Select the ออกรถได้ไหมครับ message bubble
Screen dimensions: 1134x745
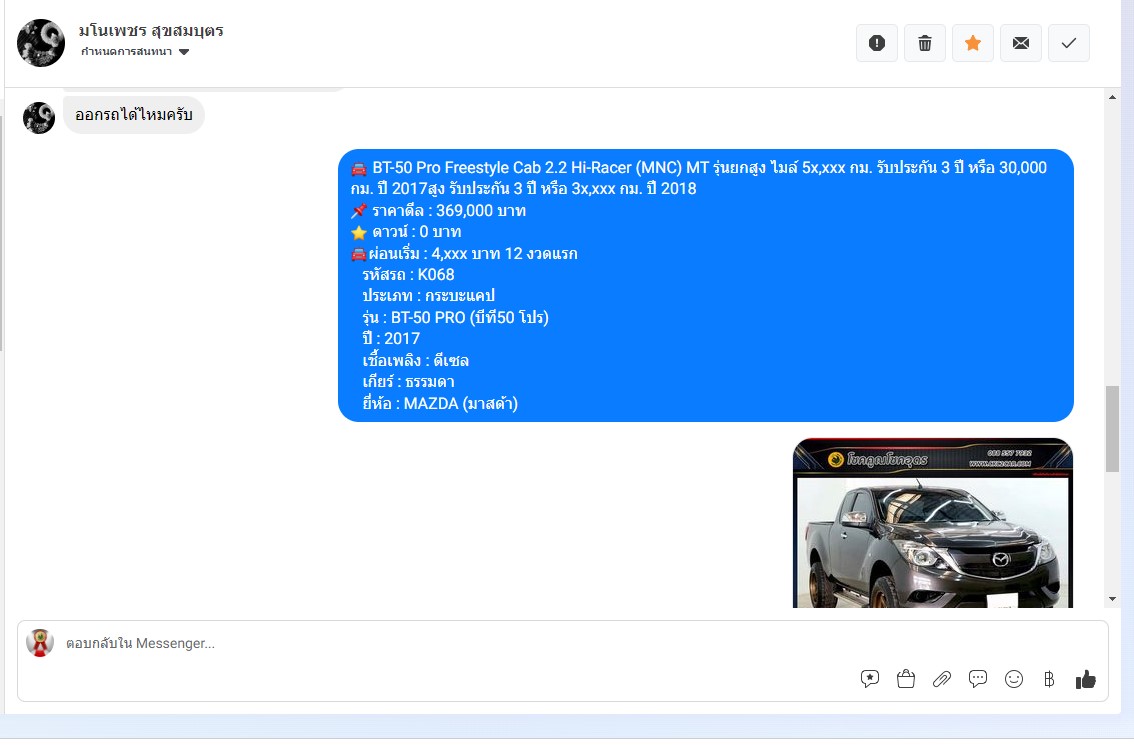[x=134, y=115]
